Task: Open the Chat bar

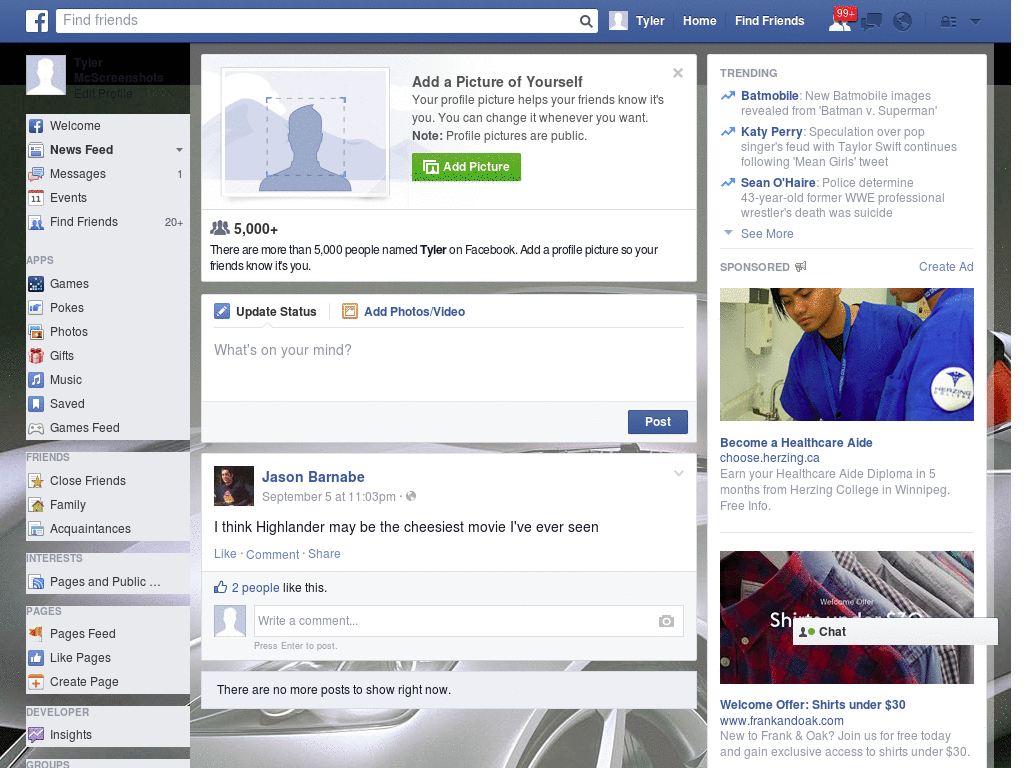Action: click(x=895, y=632)
